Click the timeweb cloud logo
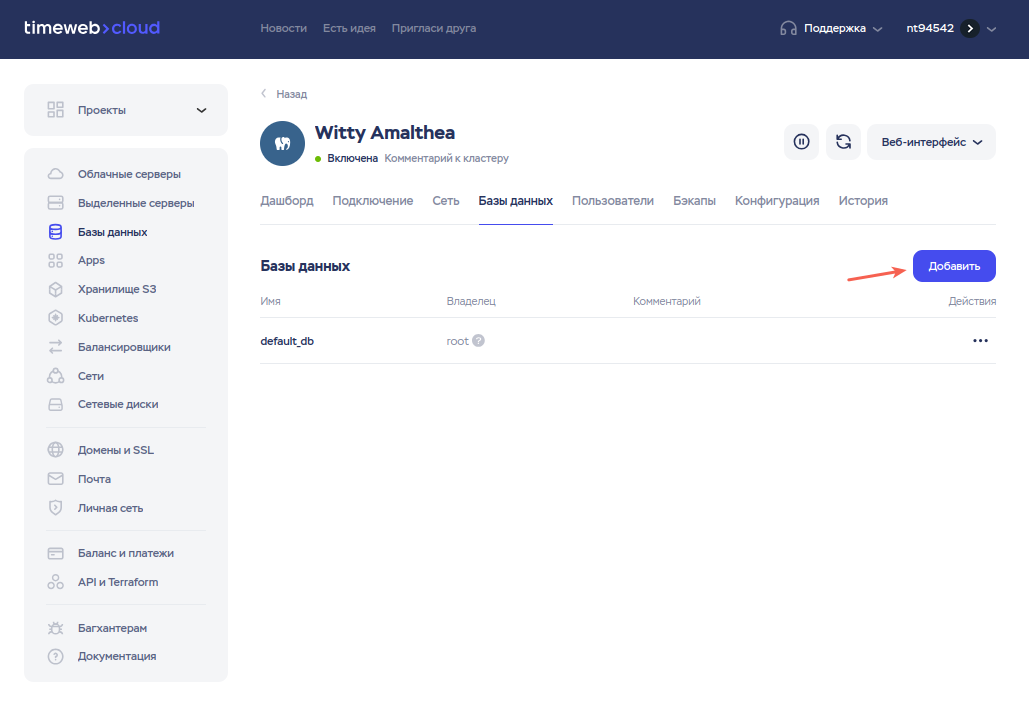Screen dimensions: 1029x709 tap(92, 28)
